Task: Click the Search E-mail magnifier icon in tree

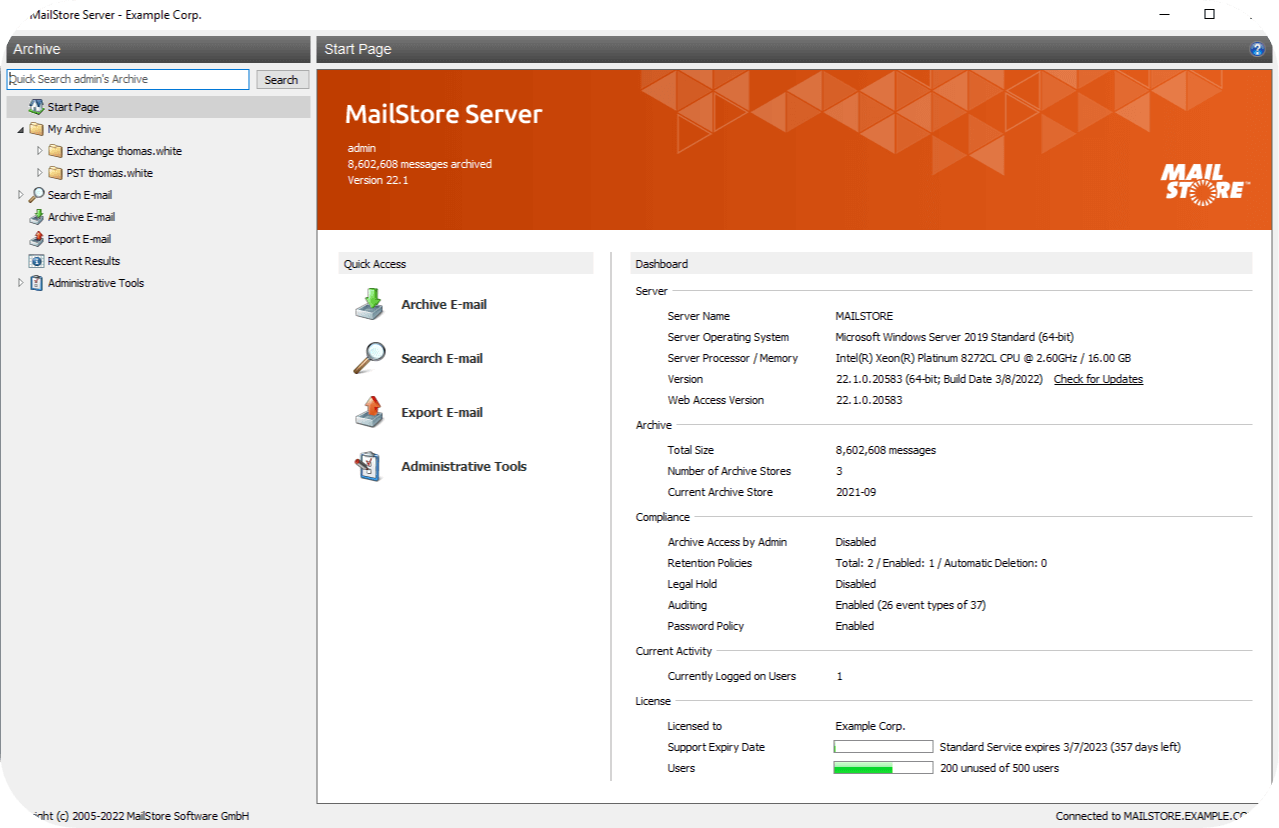Action: 36,195
